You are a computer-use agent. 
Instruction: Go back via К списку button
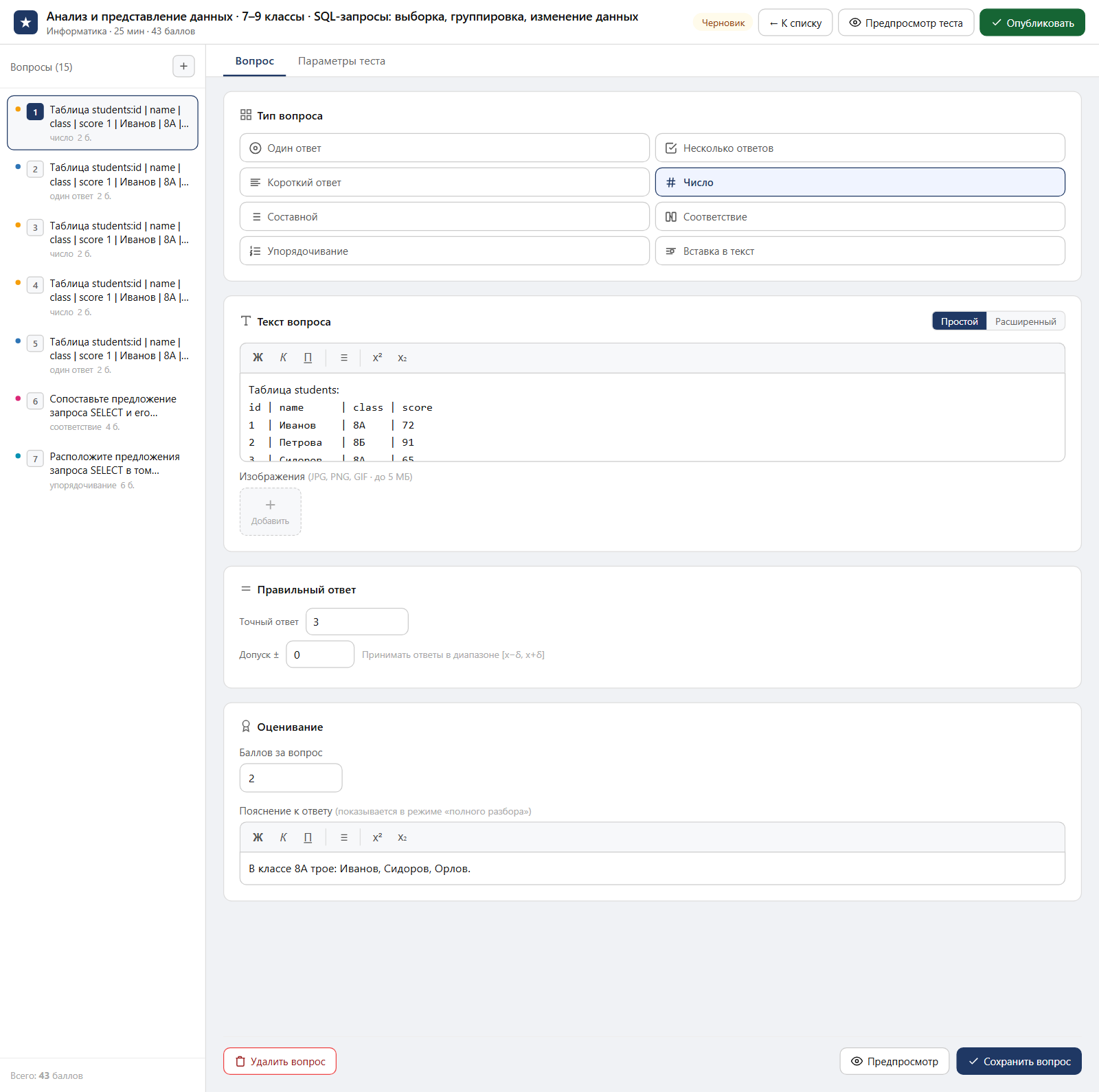(x=795, y=23)
